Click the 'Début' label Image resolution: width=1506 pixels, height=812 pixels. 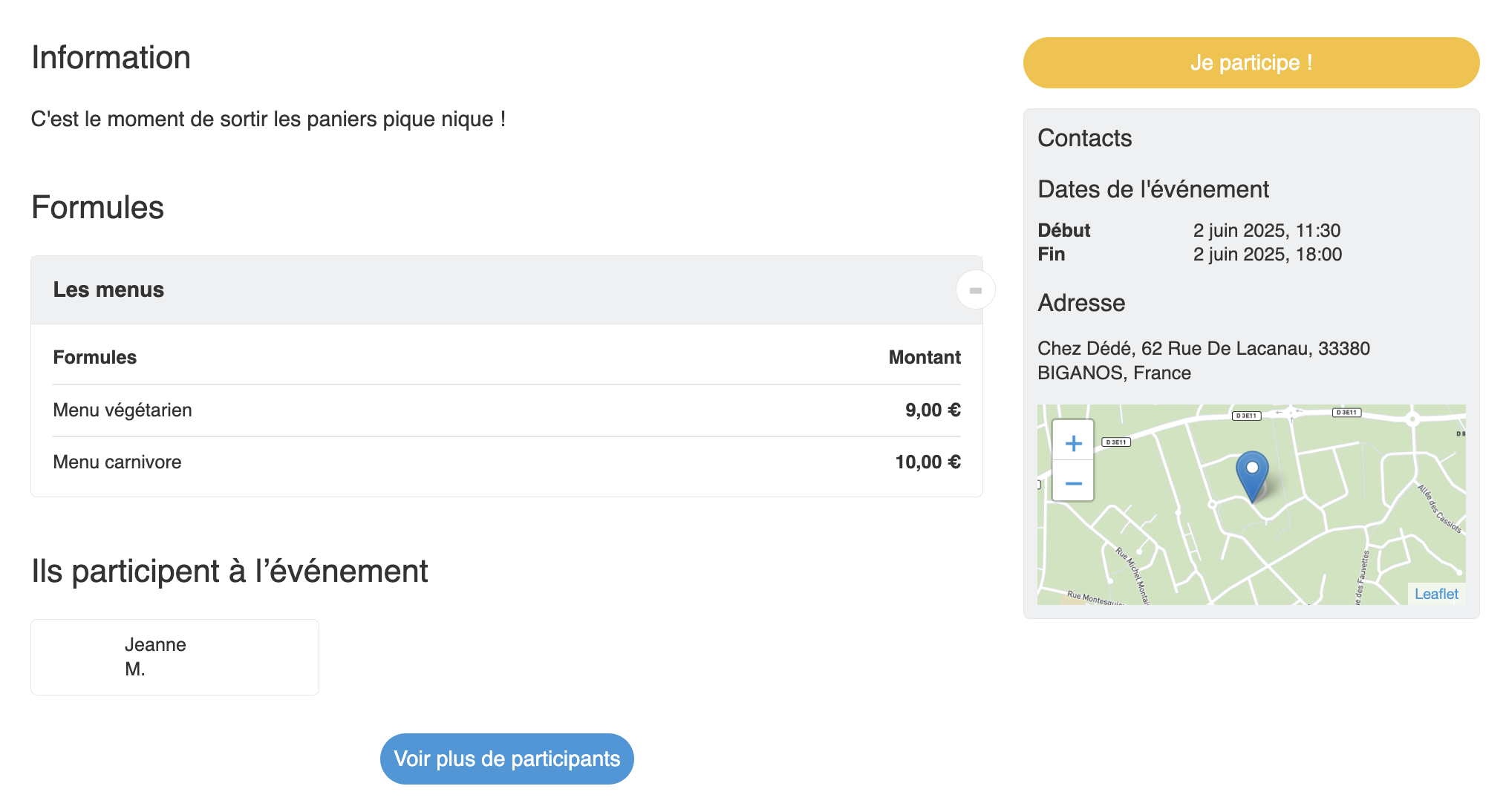tap(1063, 231)
